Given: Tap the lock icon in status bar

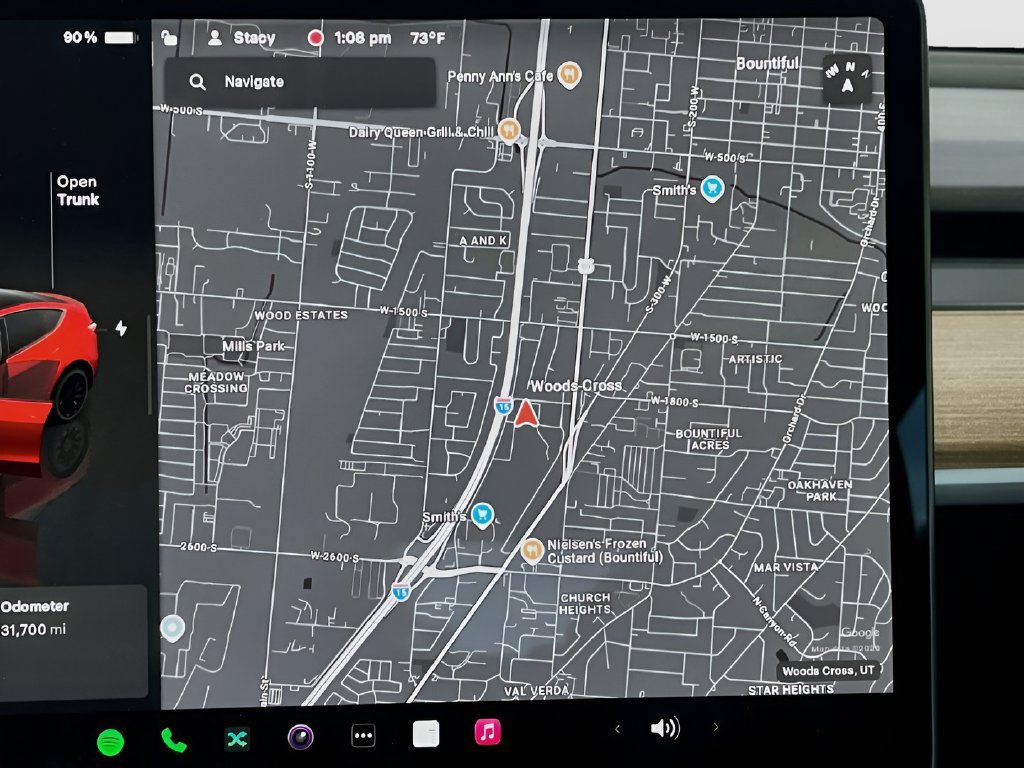Looking at the screenshot, I should (x=169, y=37).
